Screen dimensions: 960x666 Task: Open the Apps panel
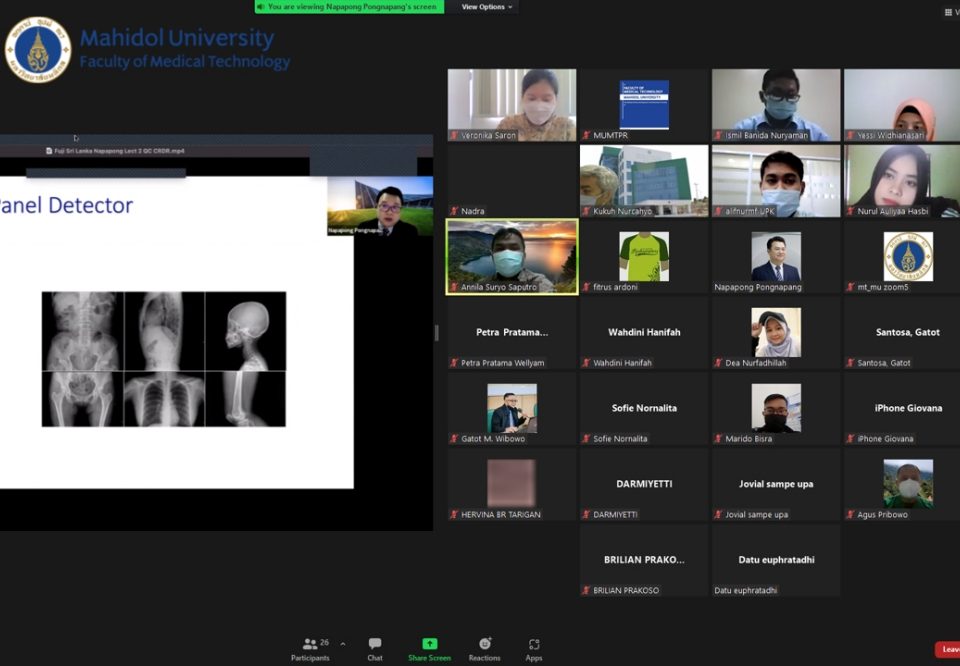(534, 648)
